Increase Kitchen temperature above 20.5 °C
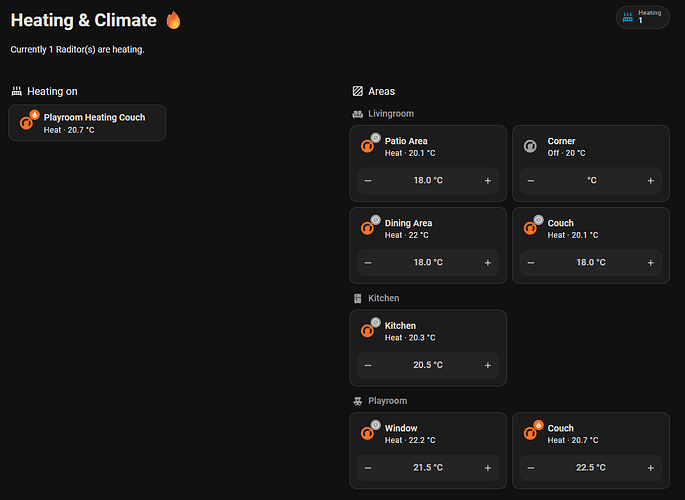The width and height of the screenshot is (685, 500). click(x=488, y=366)
